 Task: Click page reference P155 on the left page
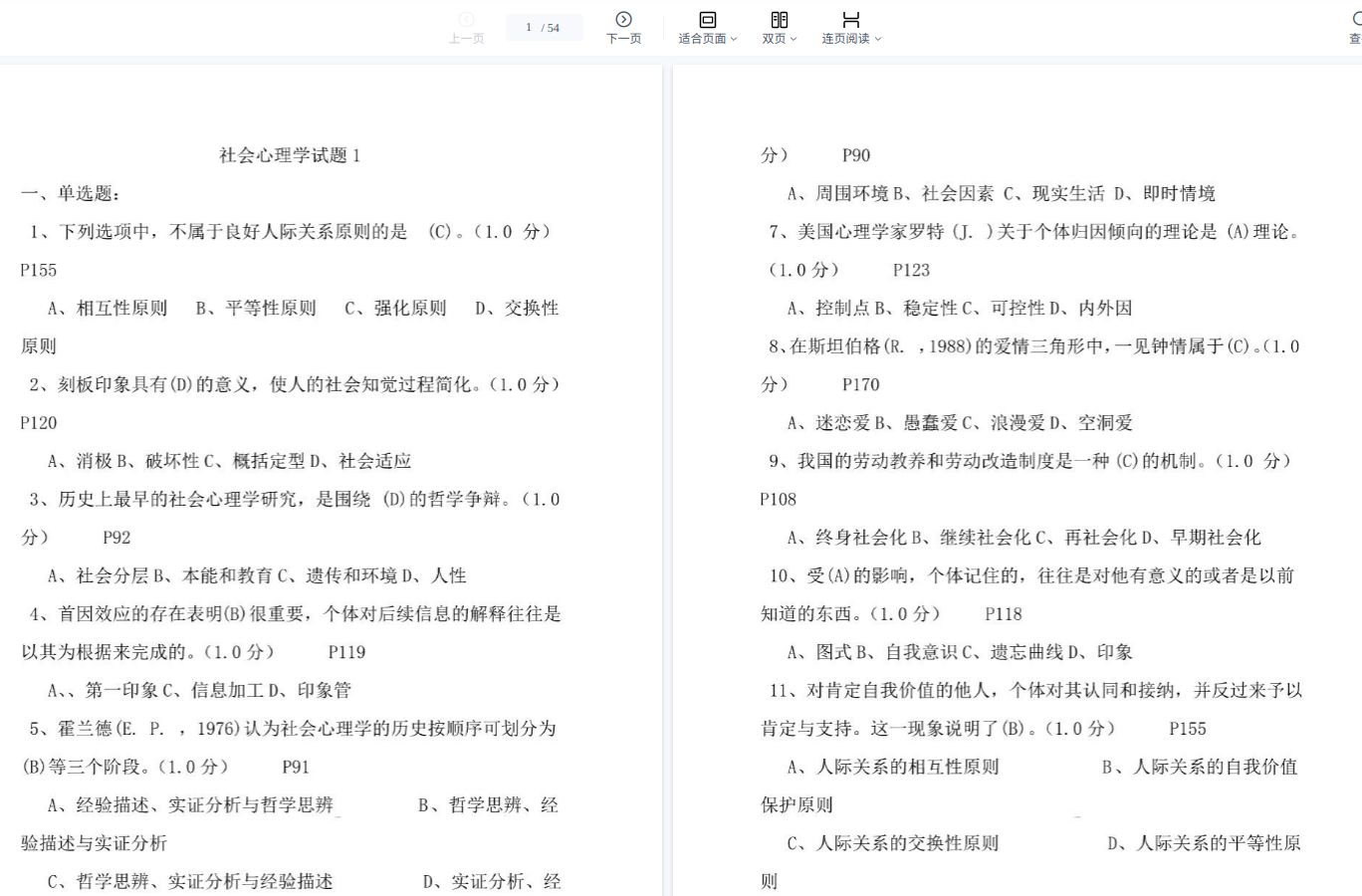click(x=39, y=270)
